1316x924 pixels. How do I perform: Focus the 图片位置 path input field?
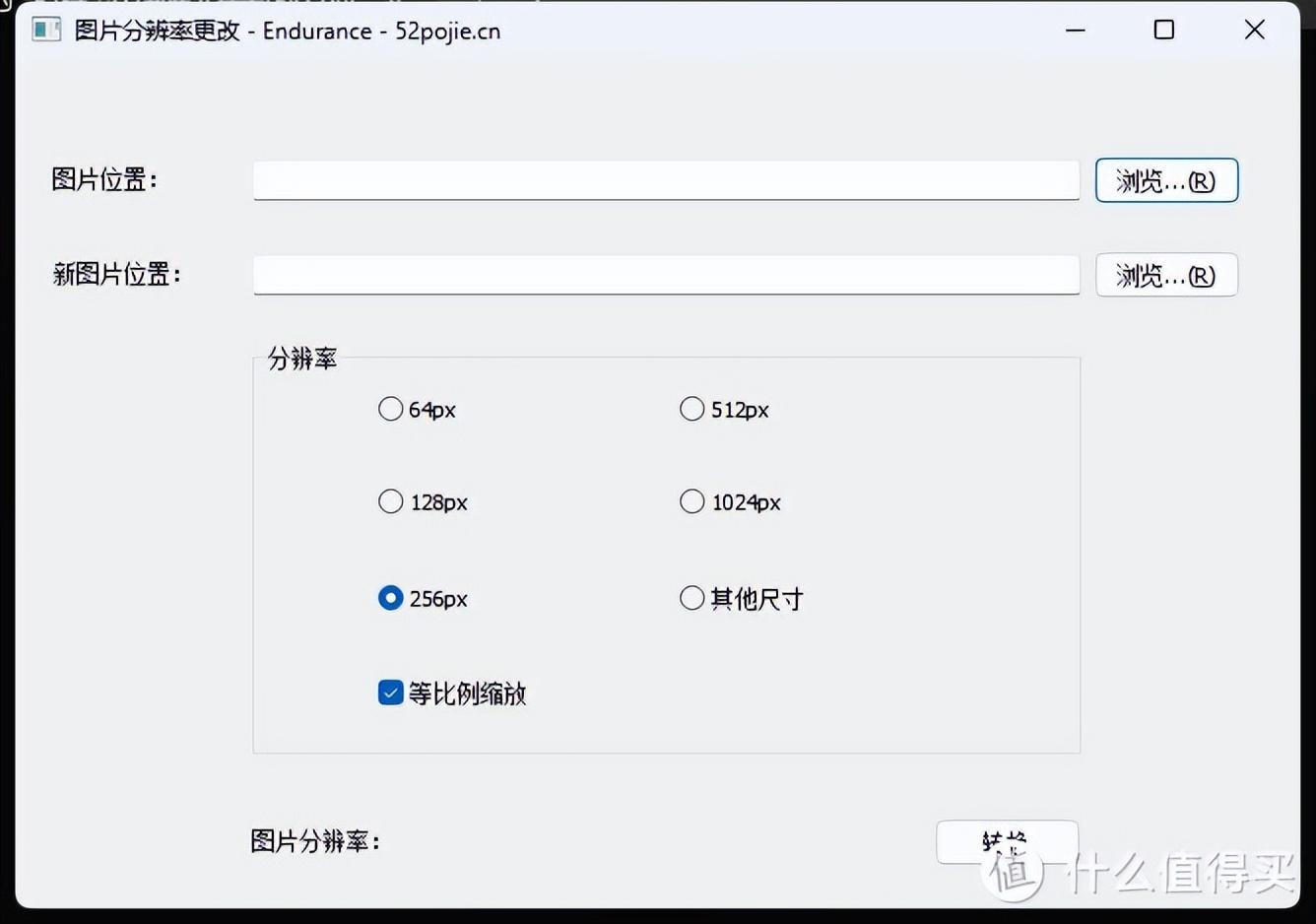[666, 180]
